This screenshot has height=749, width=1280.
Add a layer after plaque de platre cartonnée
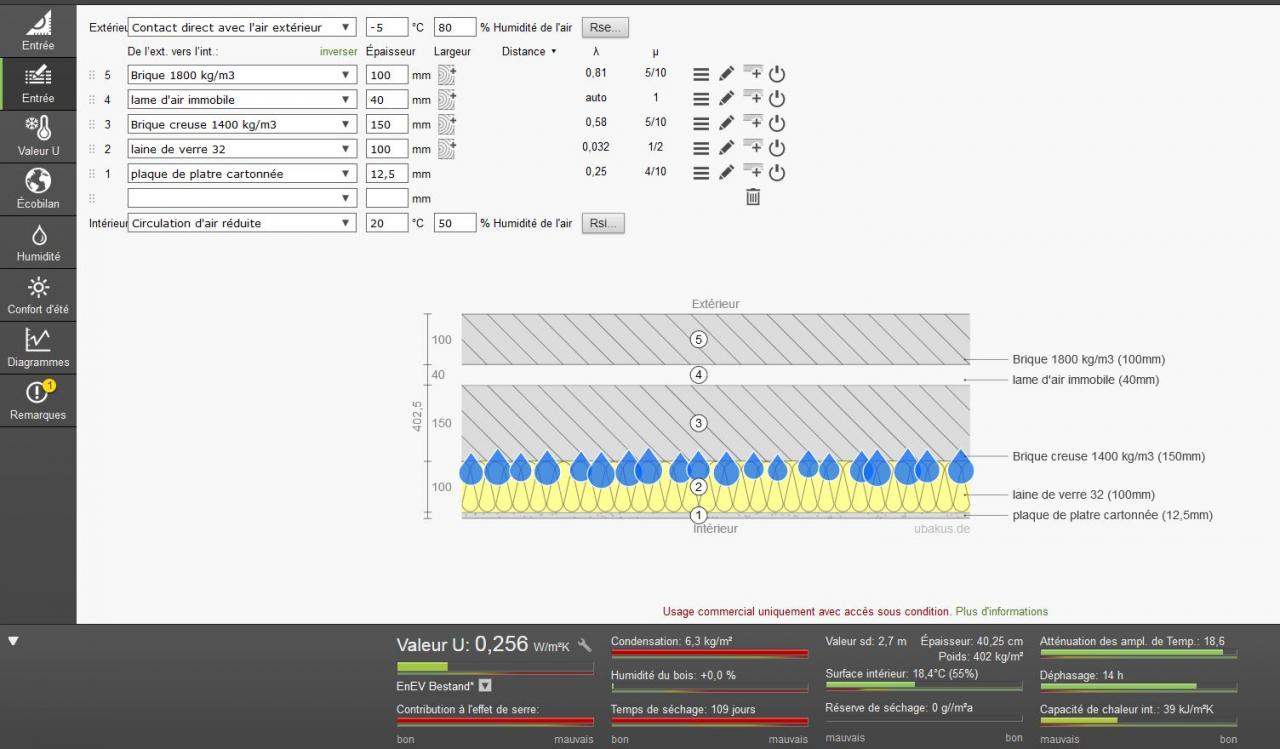[x=752, y=172]
